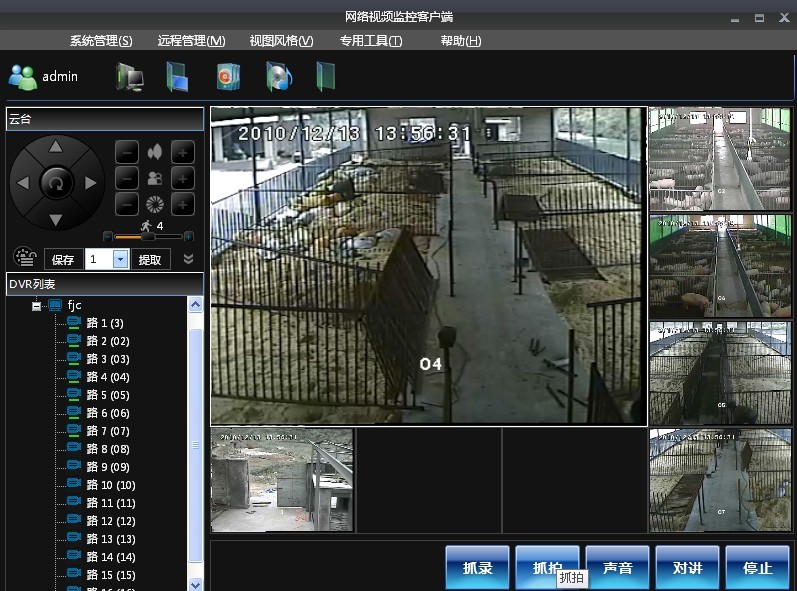This screenshot has width=797, height=591.
Task: Select the bottom-left gate camera thumbnail
Action: pos(282,480)
